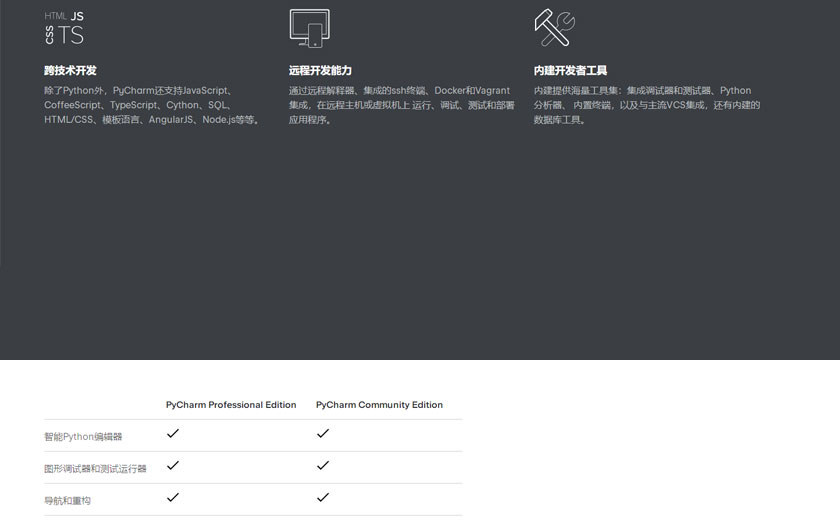Click Professional checkmark for 智能Python编辑器
The image size is (840, 521).
pos(172,433)
